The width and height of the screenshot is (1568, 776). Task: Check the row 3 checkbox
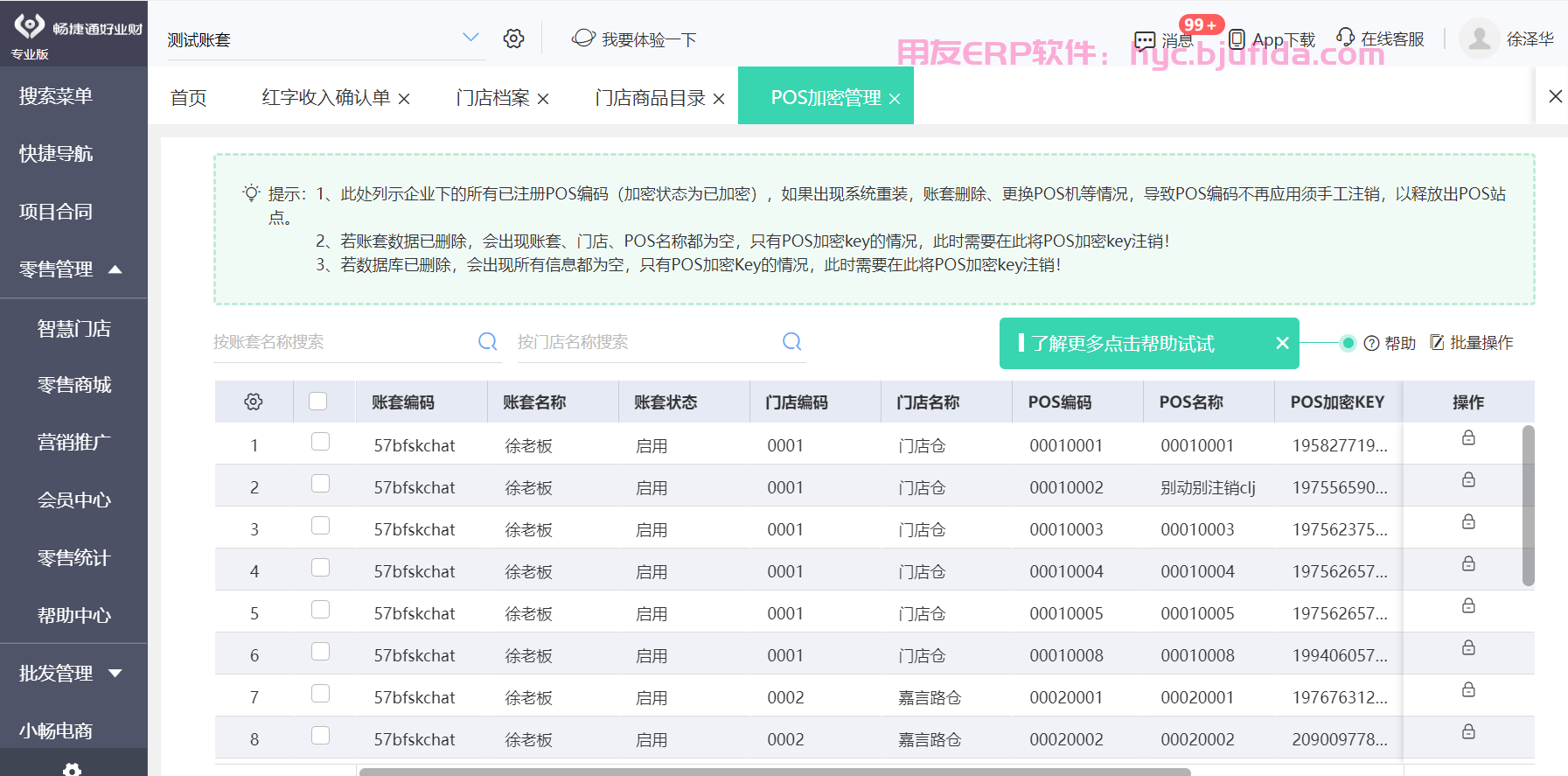[320, 525]
